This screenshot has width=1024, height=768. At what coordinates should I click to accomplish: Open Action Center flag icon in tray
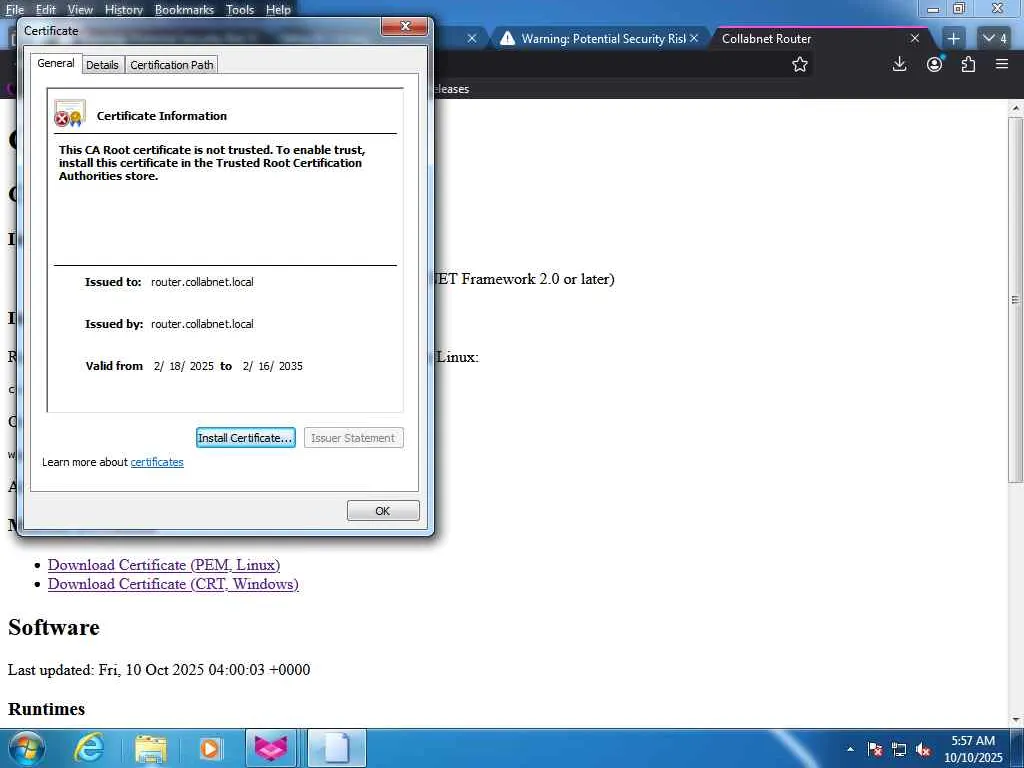[875, 749]
